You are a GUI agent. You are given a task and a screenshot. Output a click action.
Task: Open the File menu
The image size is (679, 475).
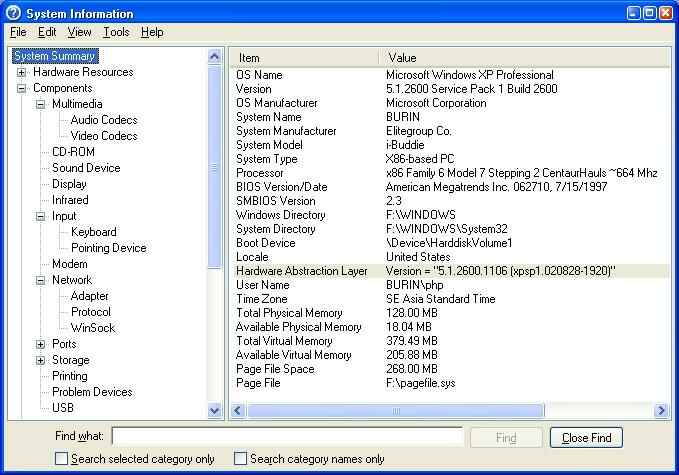click(18, 32)
